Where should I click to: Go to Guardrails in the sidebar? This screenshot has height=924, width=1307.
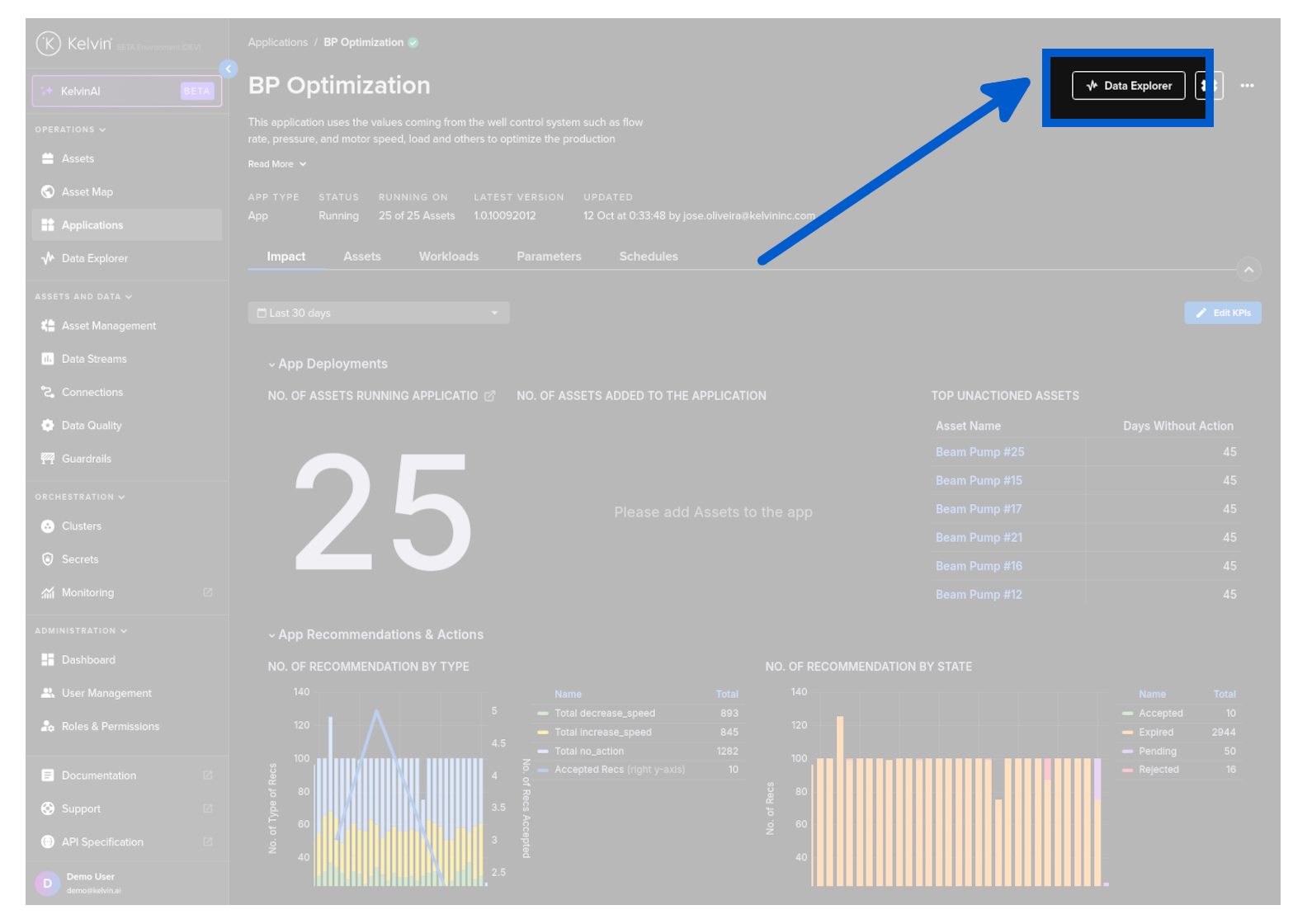86,459
